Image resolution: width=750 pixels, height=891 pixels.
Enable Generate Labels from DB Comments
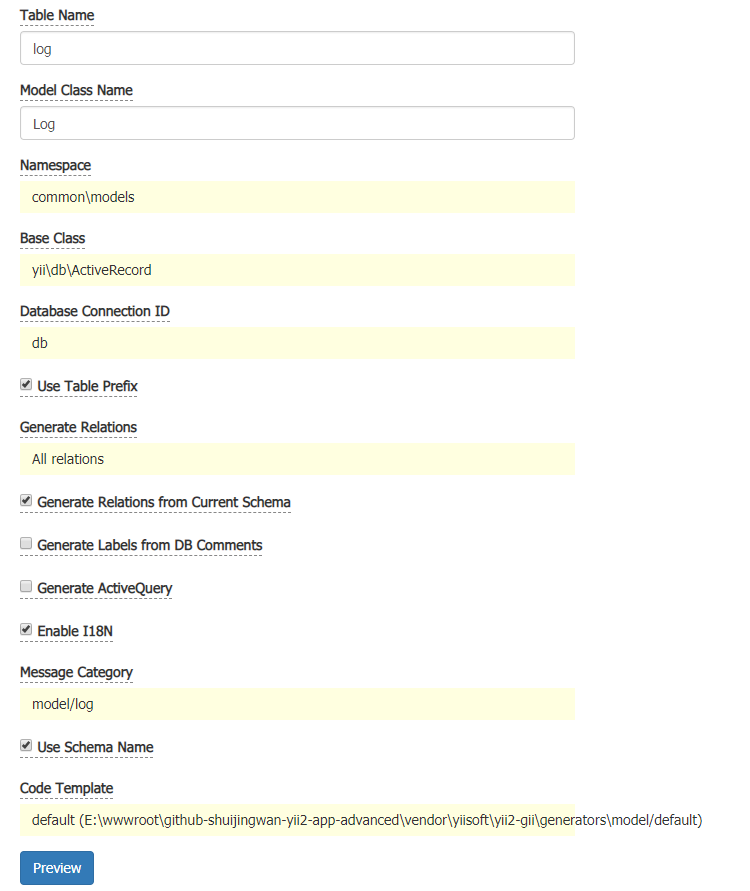27,544
